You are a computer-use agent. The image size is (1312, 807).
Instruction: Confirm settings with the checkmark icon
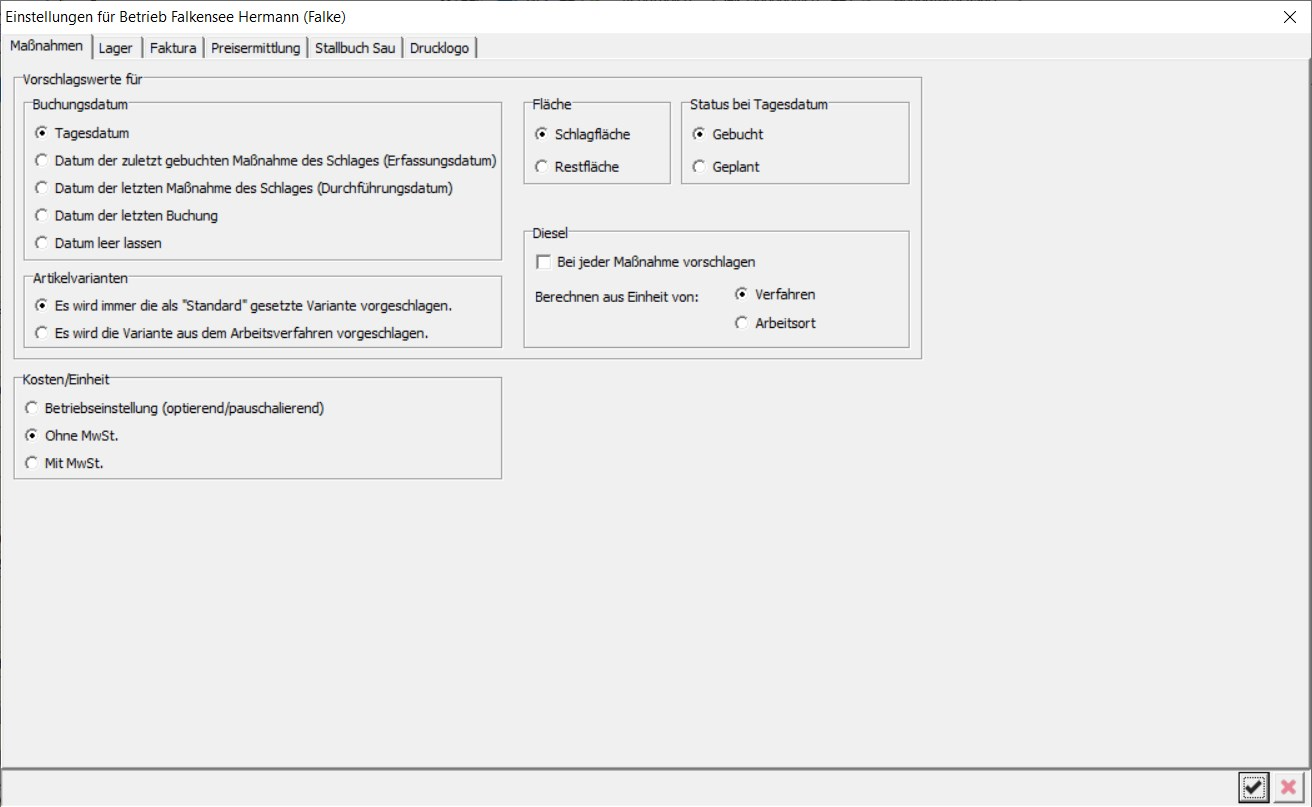point(1253,787)
